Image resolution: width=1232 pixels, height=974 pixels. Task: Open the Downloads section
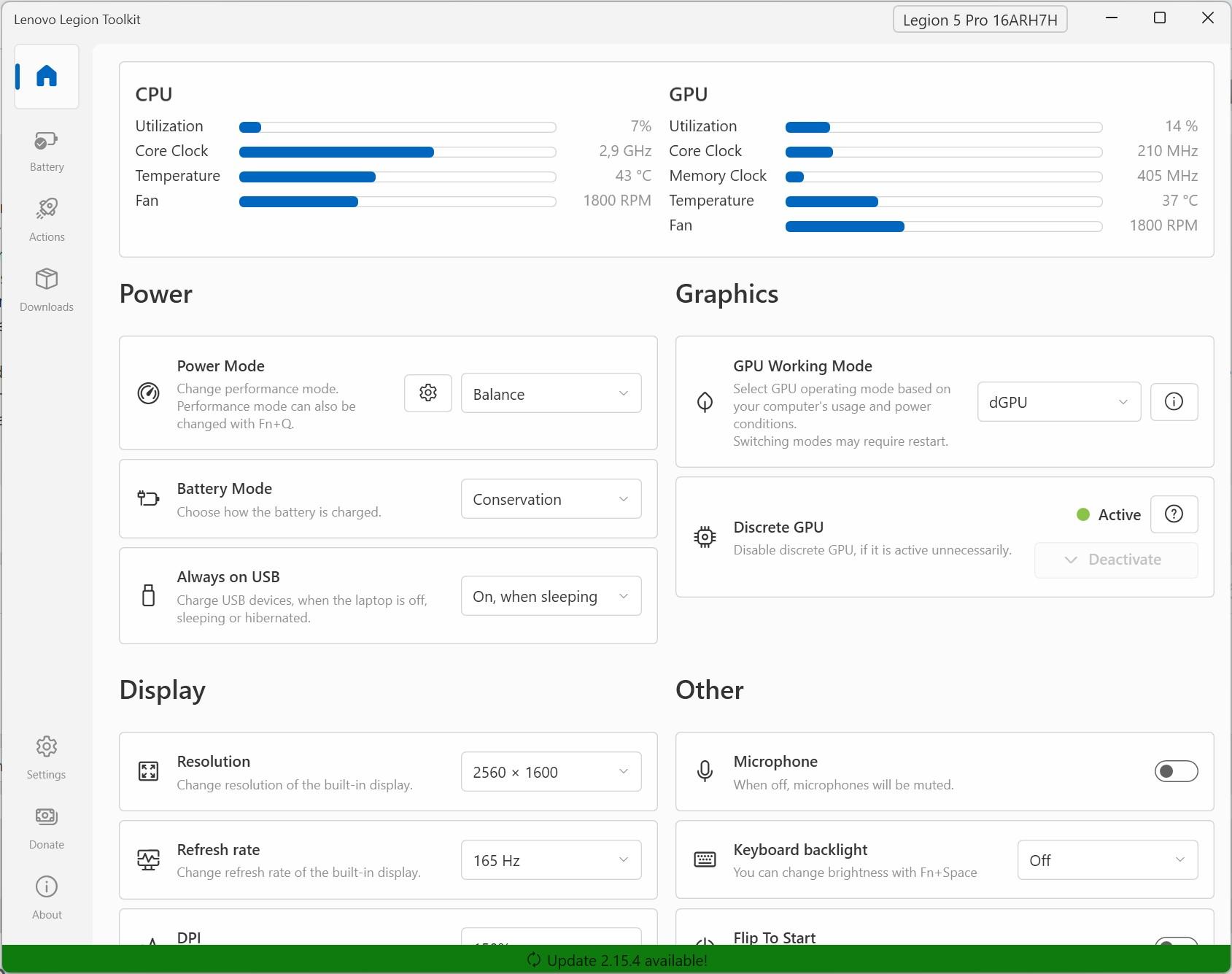[47, 291]
